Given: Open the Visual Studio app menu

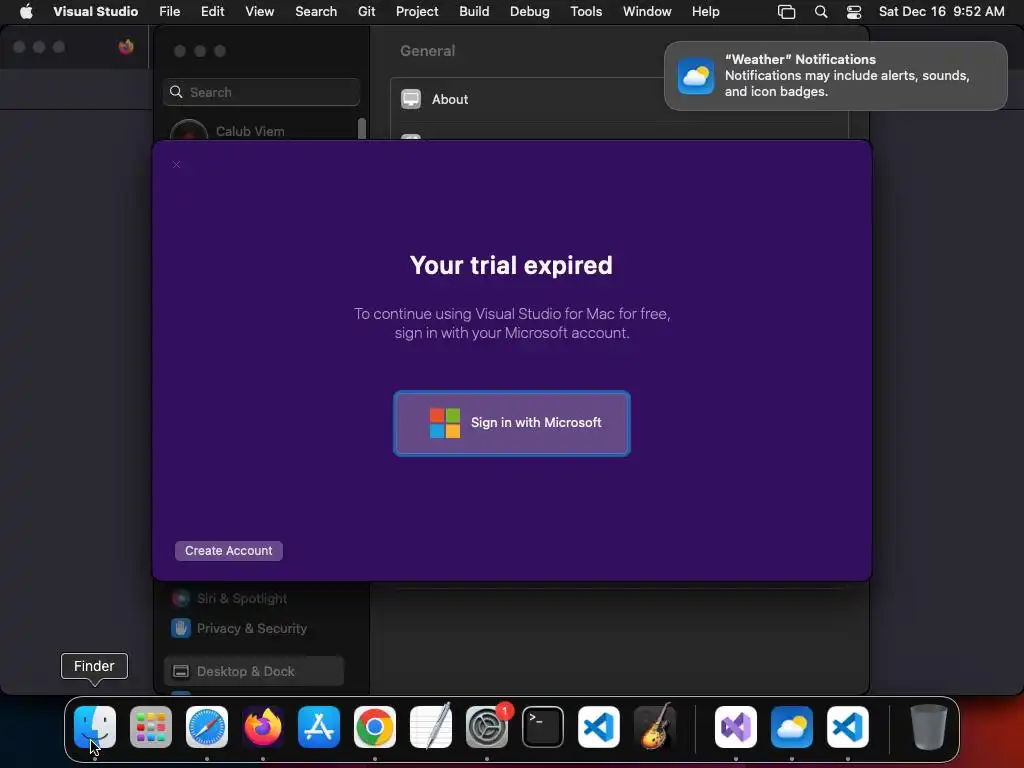Looking at the screenshot, I should [95, 11].
